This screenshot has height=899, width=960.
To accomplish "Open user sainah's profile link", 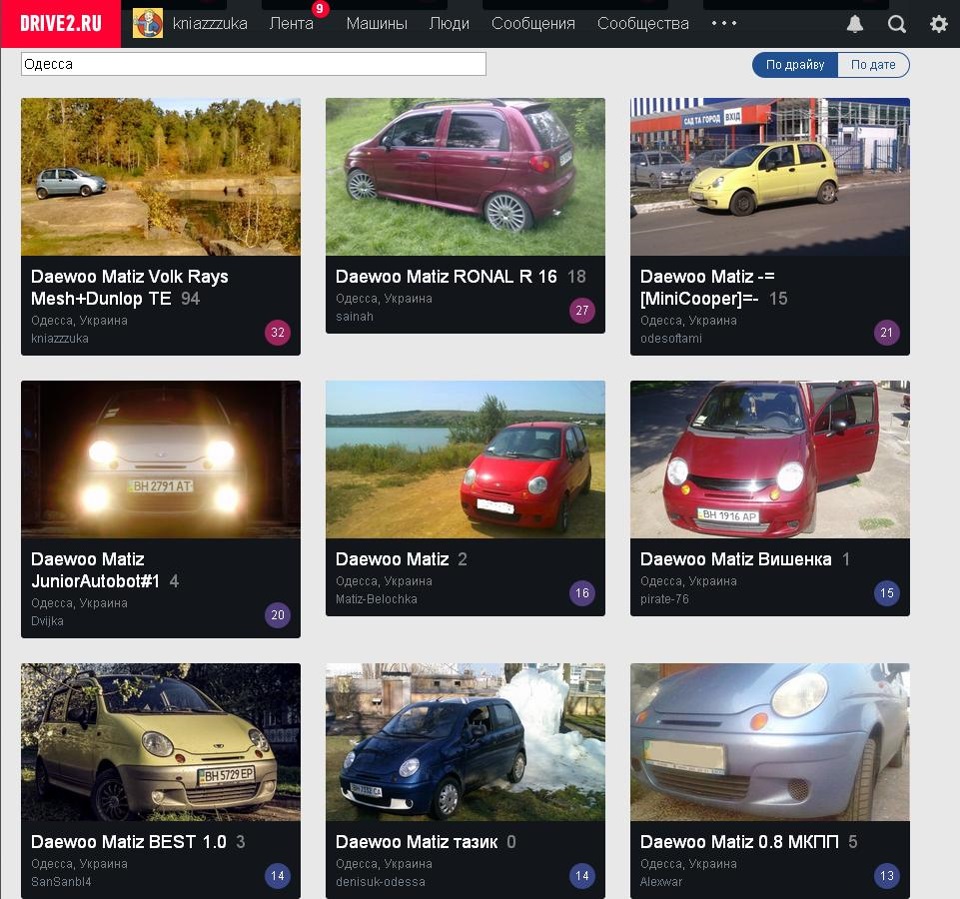I will [x=354, y=317].
